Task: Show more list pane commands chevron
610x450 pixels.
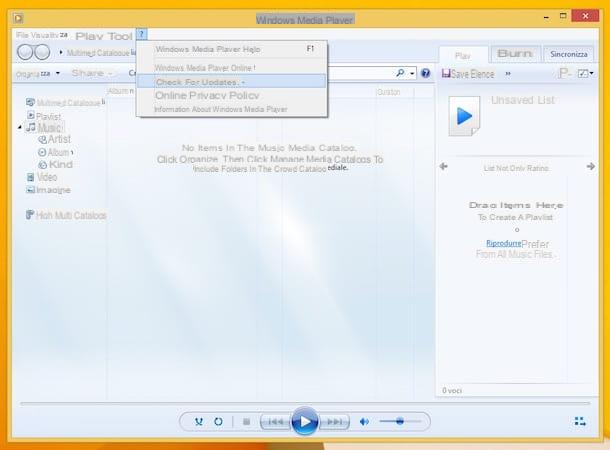Action: [x=508, y=74]
